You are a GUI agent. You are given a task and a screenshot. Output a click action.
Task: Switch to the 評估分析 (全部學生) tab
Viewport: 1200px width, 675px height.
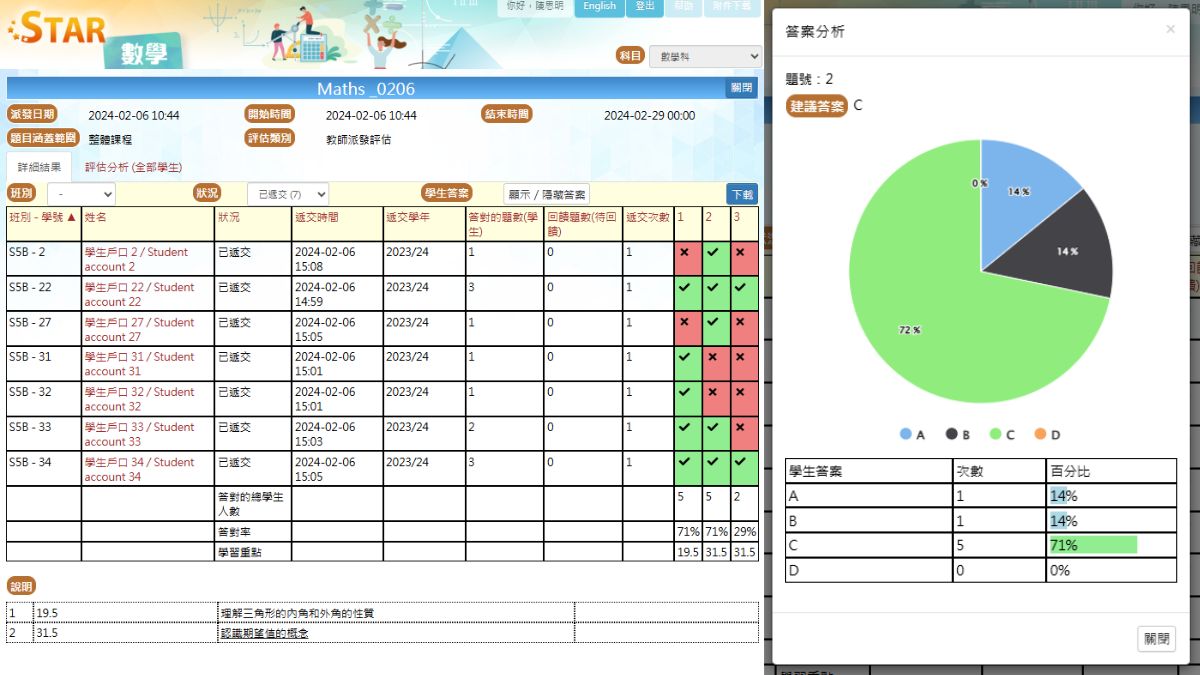pyautogui.click(x=135, y=167)
